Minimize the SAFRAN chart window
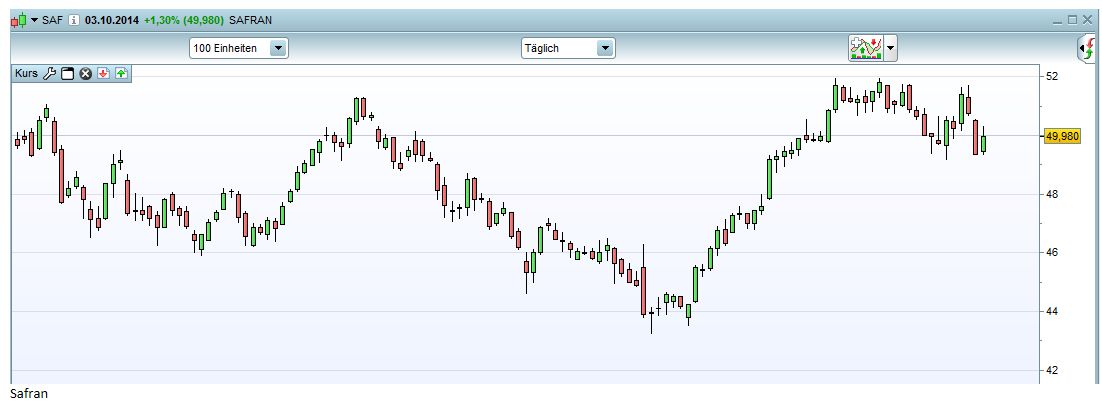Image resolution: width=1102 pixels, height=411 pixels. 1058,20
